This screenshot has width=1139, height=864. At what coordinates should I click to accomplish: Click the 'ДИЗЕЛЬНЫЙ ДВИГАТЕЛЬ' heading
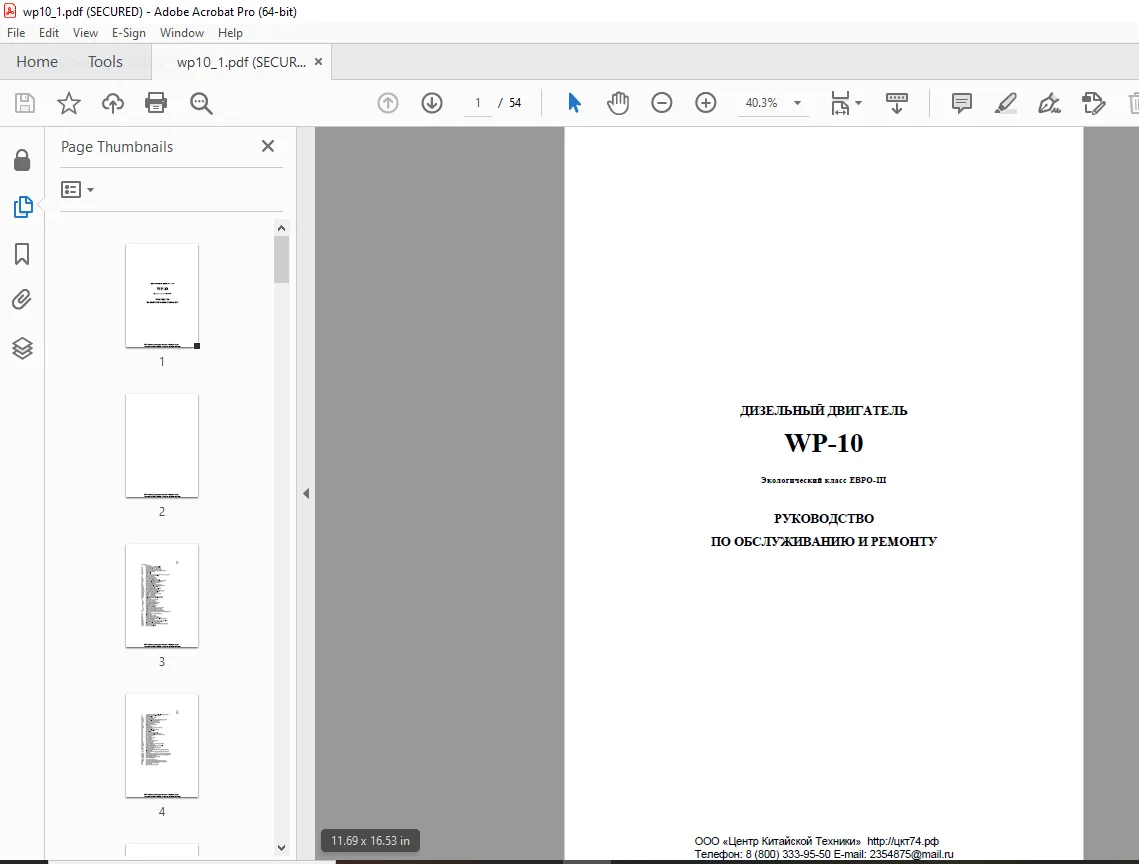pyautogui.click(x=824, y=411)
